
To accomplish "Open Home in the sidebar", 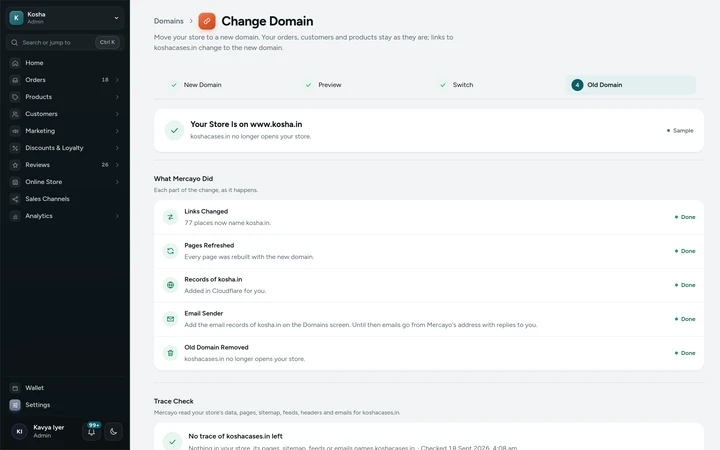I will point(65,63).
